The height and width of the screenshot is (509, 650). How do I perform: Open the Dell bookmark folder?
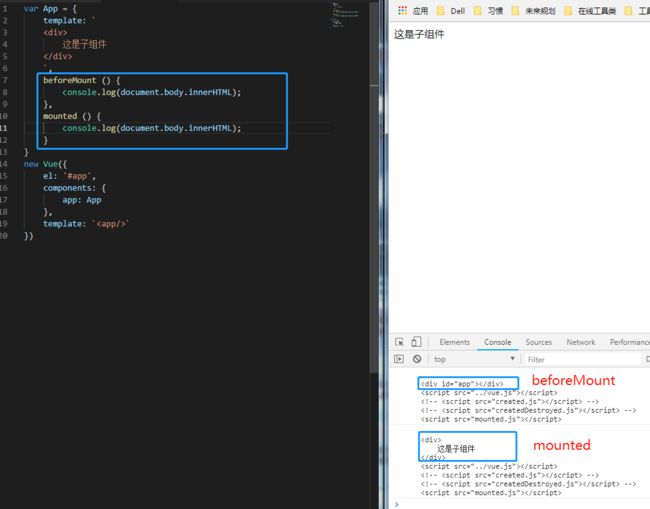[451, 11]
